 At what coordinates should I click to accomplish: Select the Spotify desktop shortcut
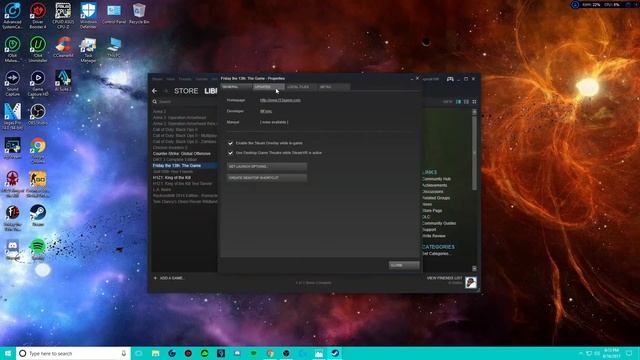coord(38,250)
